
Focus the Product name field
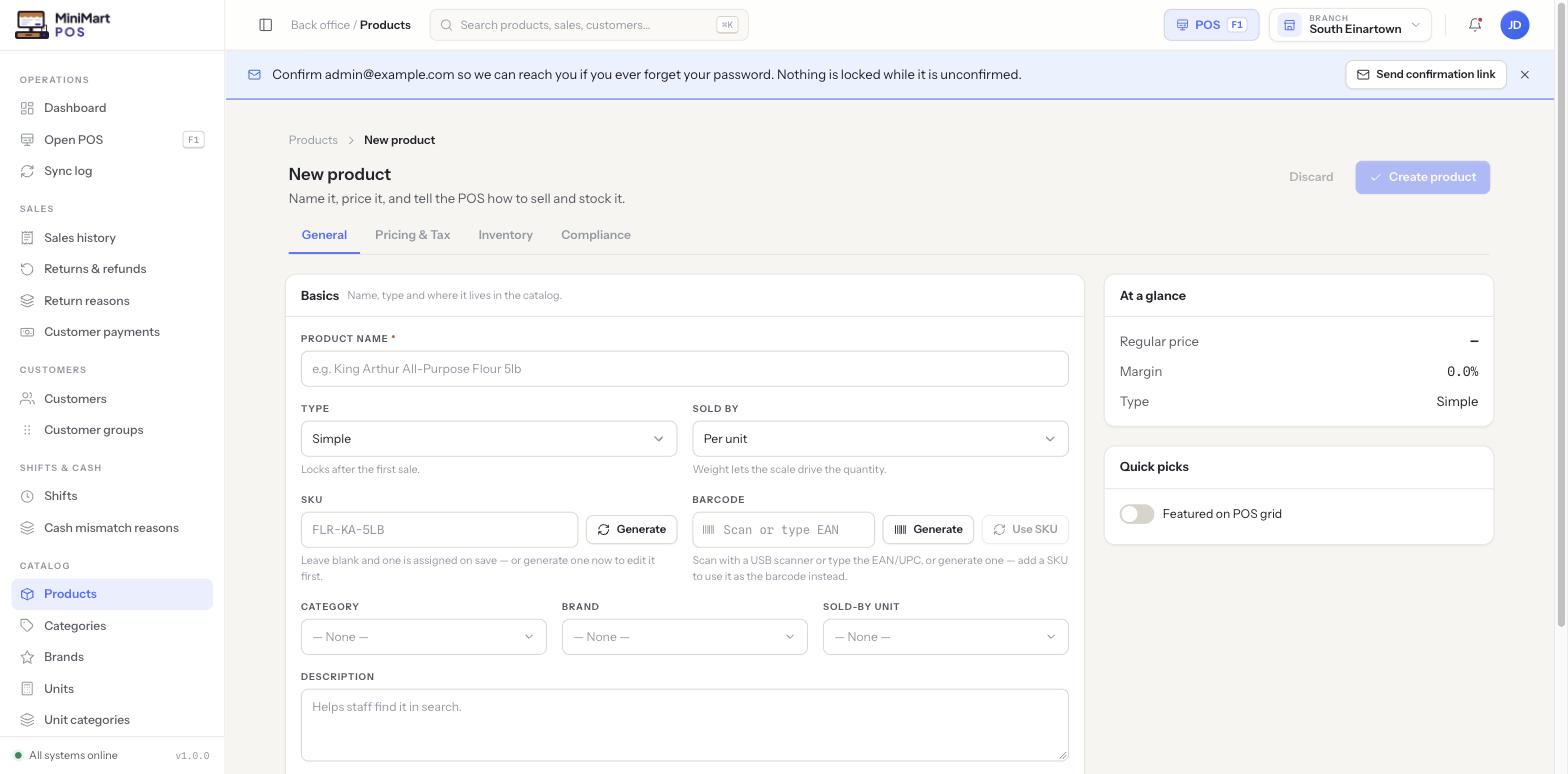[x=685, y=369]
